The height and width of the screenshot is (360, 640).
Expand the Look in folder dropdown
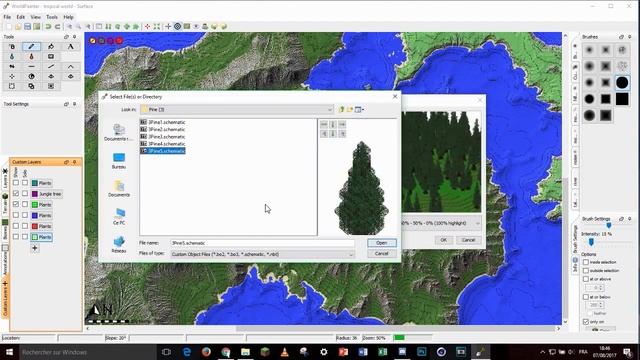(330, 109)
